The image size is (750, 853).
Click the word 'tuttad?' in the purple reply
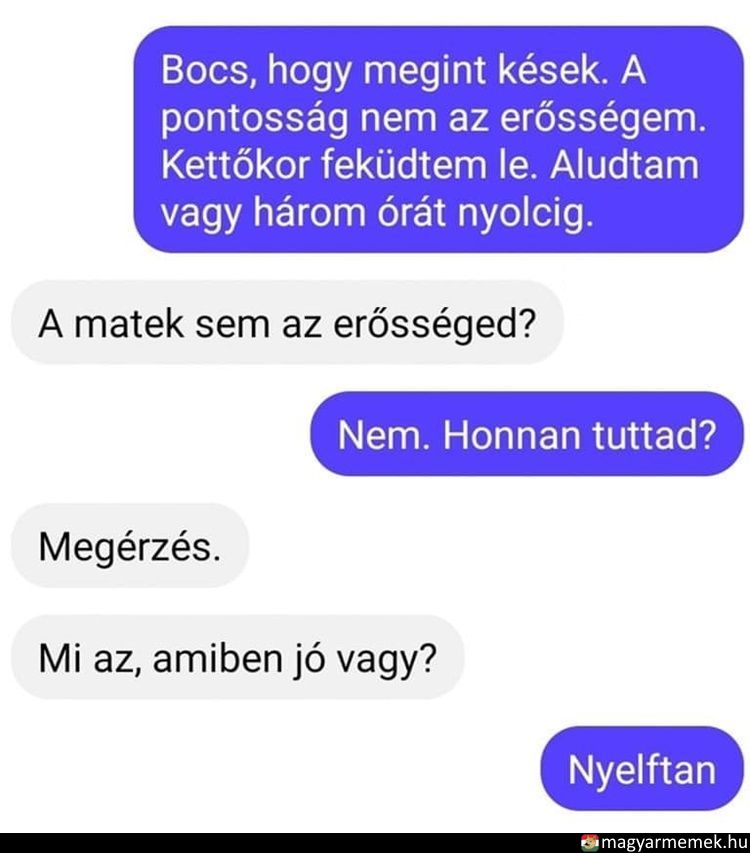(x=654, y=435)
